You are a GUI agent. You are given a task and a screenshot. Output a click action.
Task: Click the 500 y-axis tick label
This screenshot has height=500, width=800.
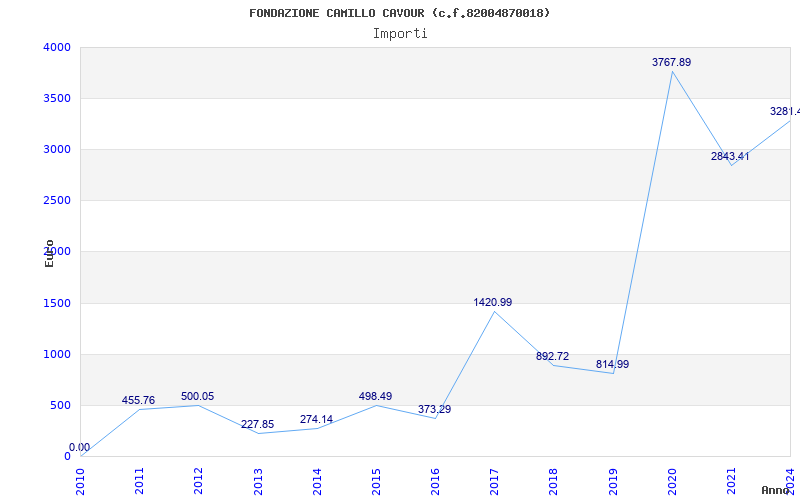pos(60,406)
